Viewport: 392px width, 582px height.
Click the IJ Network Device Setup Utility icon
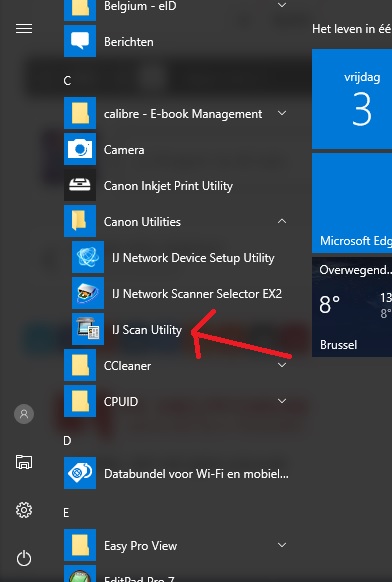click(x=88, y=257)
